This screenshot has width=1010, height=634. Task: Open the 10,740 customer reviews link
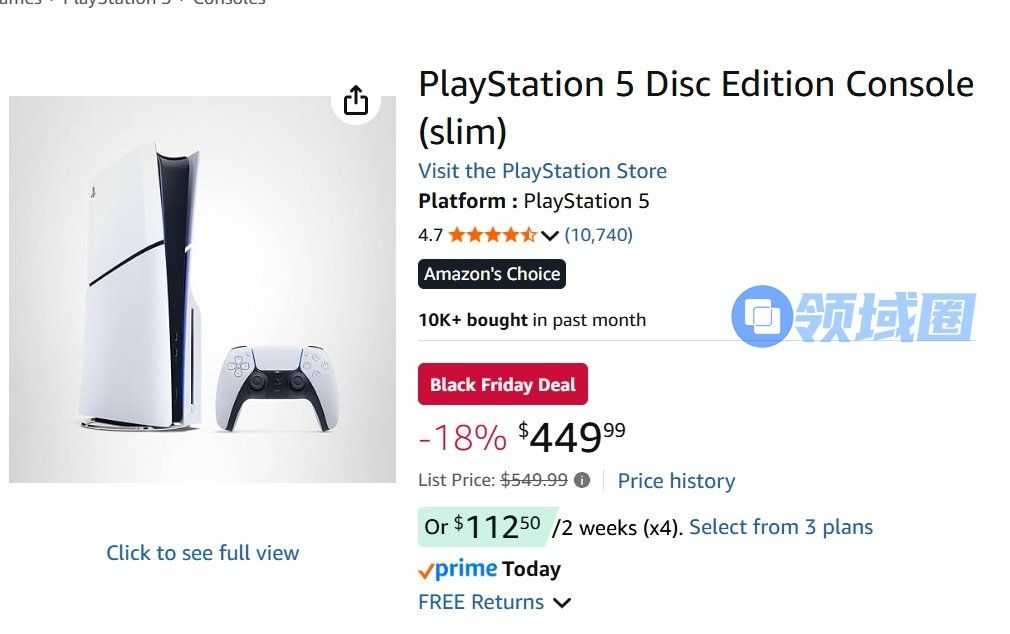click(598, 235)
